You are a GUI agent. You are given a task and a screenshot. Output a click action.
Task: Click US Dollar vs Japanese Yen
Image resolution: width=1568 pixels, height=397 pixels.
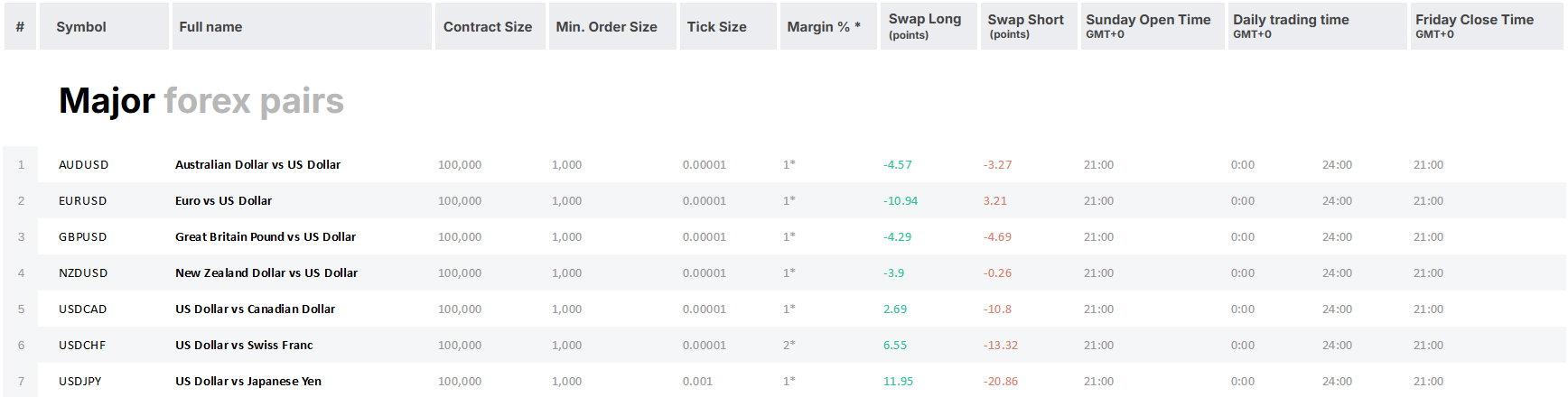click(x=248, y=382)
